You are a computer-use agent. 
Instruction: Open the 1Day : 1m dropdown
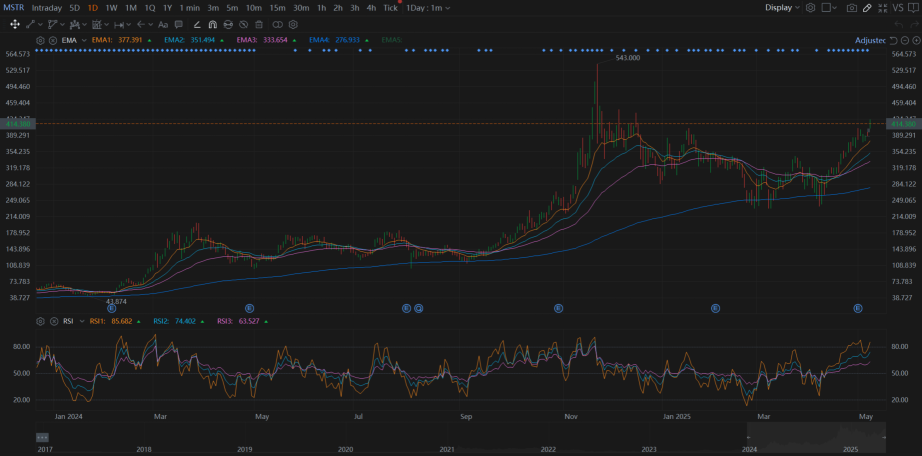[429, 8]
